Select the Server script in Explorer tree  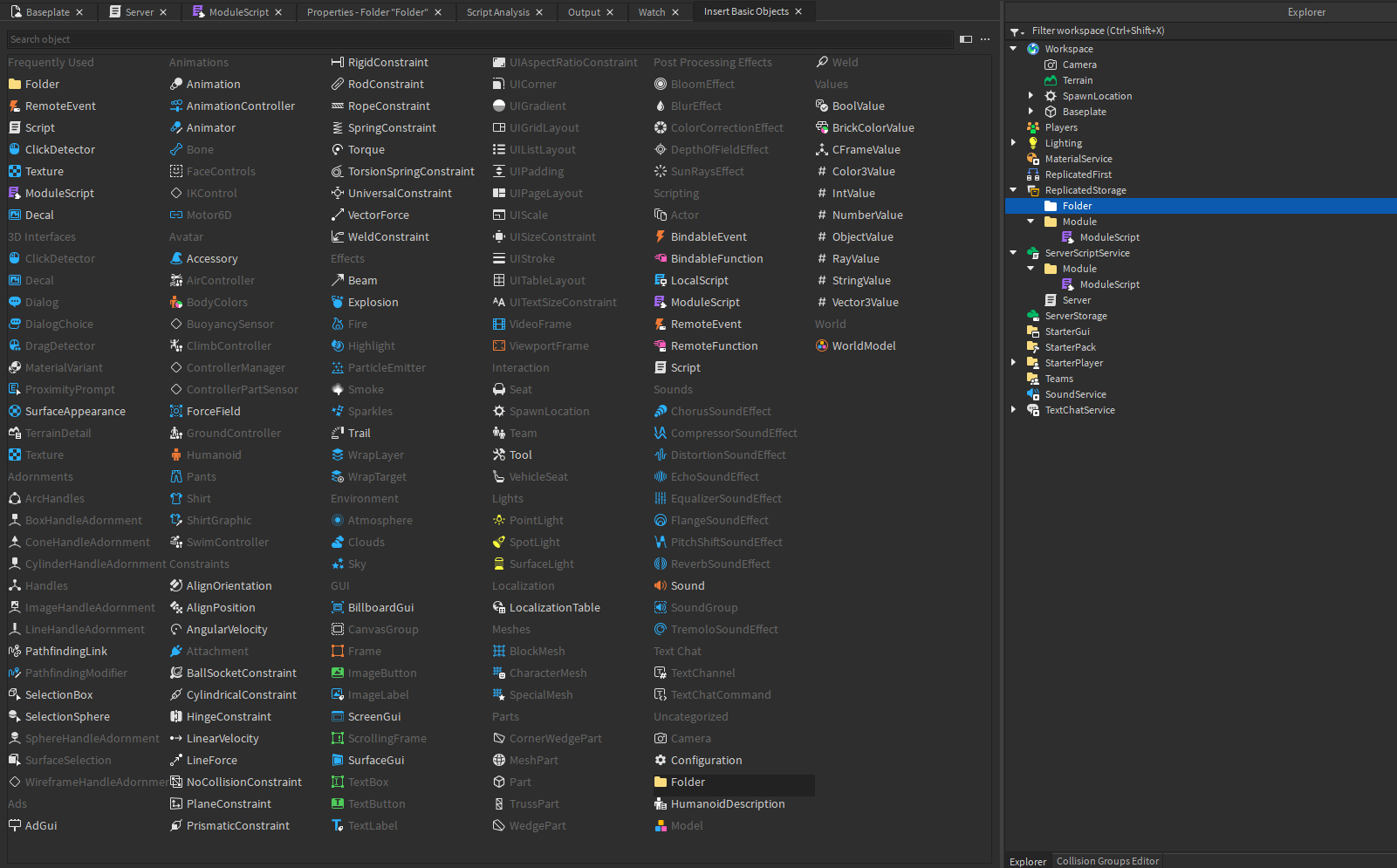(x=1076, y=300)
